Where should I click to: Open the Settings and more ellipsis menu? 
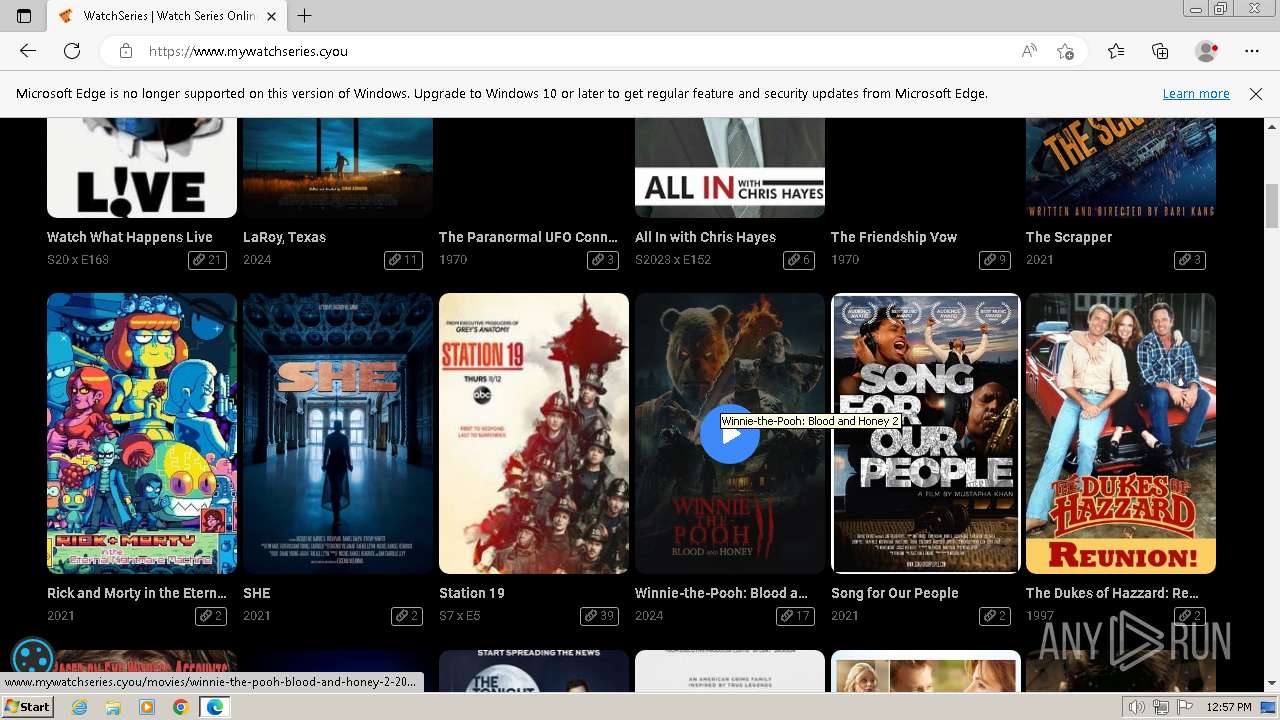pyautogui.click(x=1252, y=51)
